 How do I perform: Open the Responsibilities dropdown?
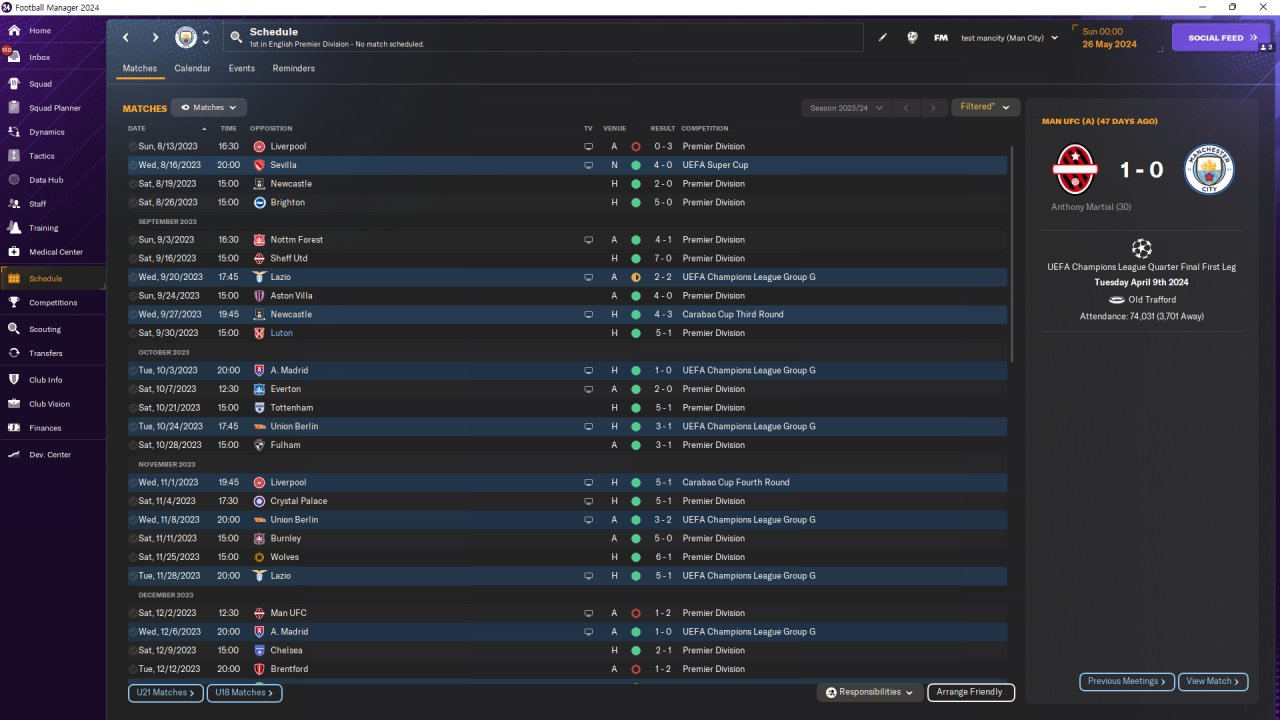click(x=869, y=692)
